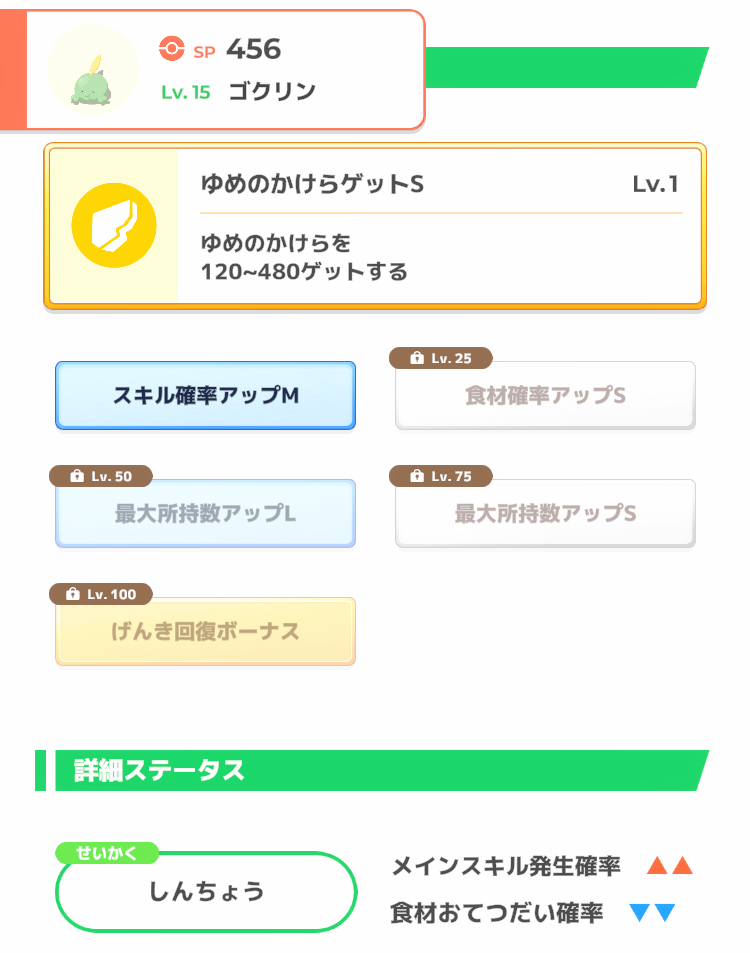
Task: Click the red up arrows for main skill rate
Action: pos(670,865)
